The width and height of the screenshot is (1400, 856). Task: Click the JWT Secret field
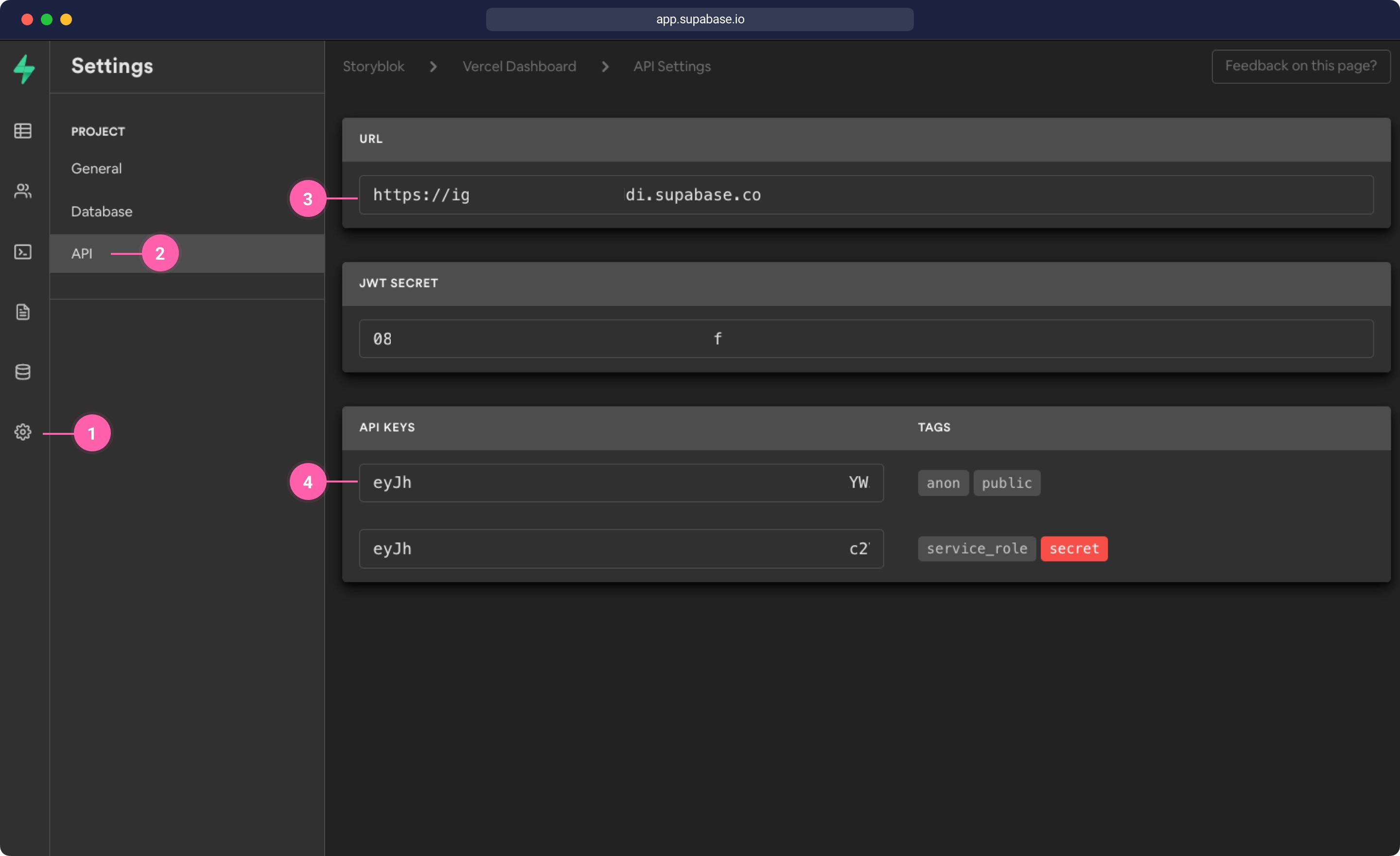click(x=866, y=339)
